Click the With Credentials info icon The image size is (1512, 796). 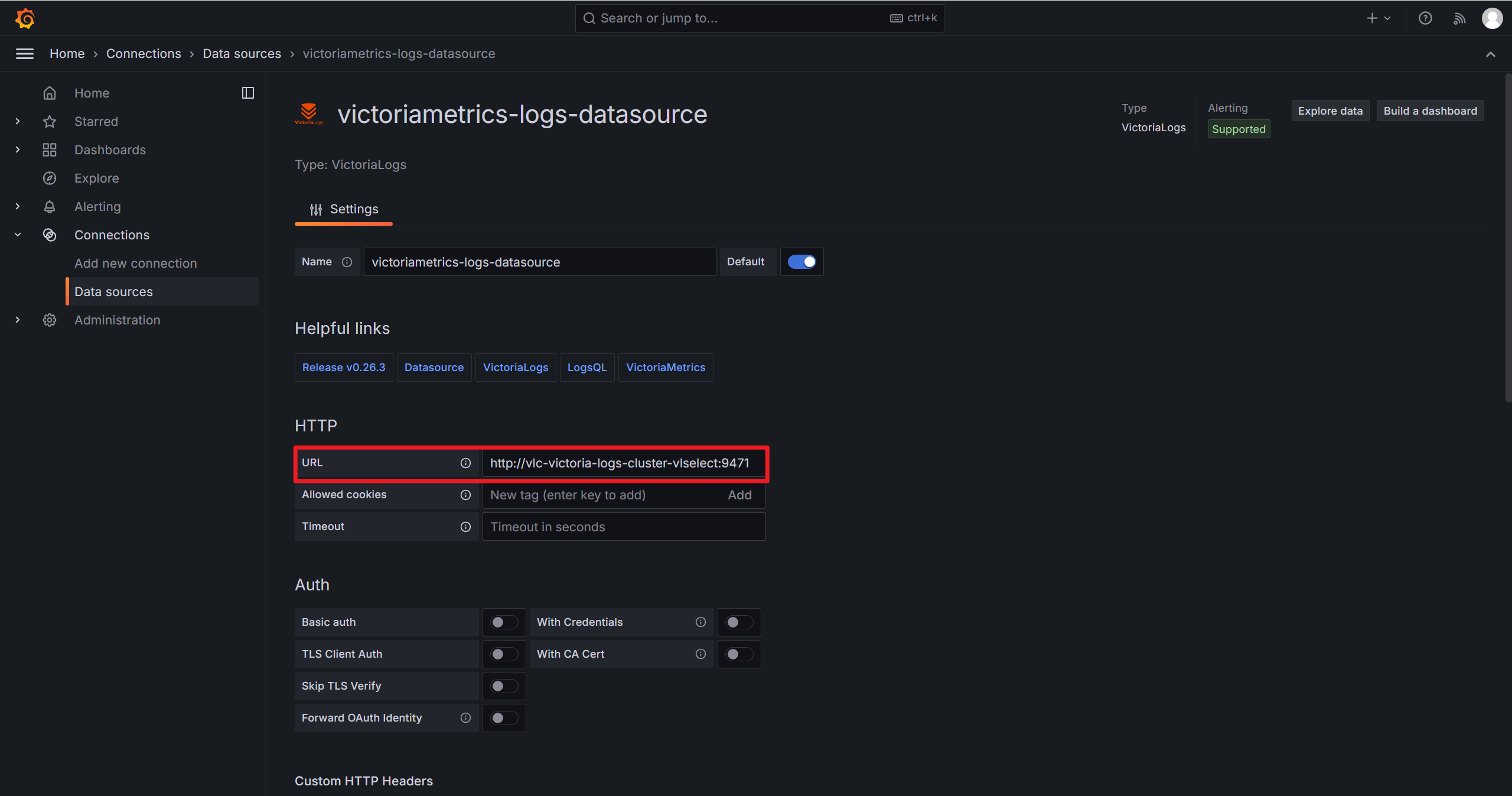point(700,622)
